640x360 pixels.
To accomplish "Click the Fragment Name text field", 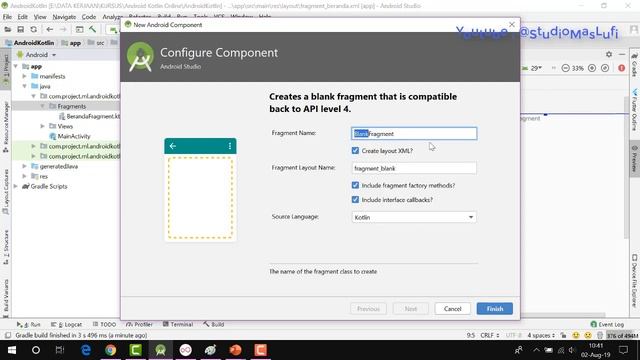I will click(x=414, y=133).
